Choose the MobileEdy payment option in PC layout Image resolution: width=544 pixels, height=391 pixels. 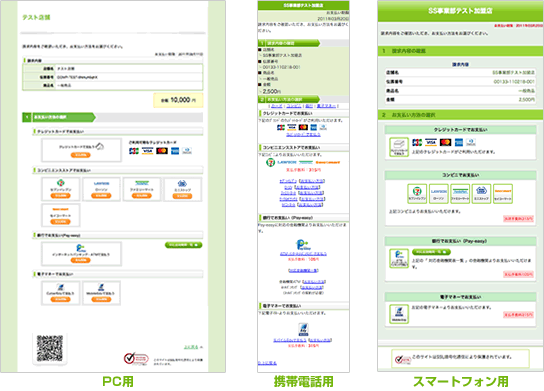coord(101,293)
